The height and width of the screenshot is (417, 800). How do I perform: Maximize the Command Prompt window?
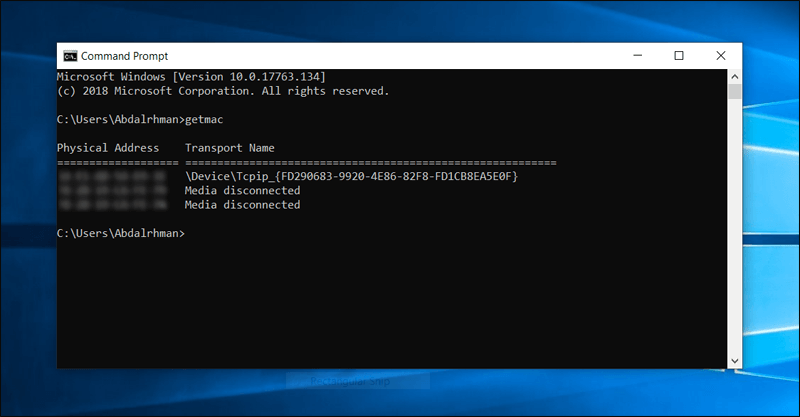tap(679, 56)
